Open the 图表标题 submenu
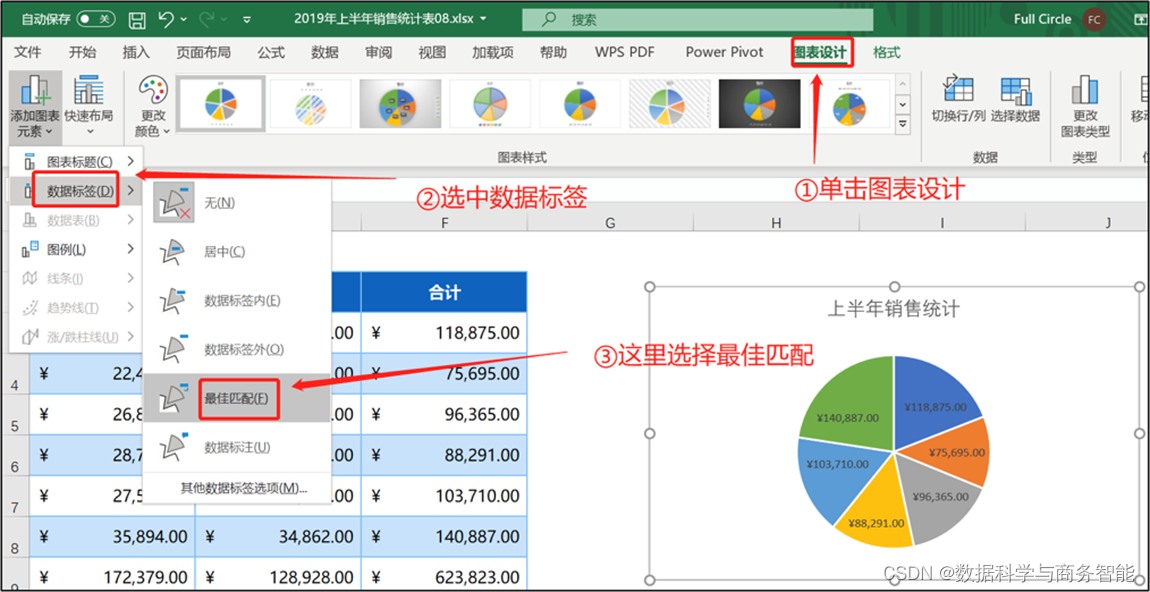This screenshot has height=592, width=1150. tap(76, 161)
